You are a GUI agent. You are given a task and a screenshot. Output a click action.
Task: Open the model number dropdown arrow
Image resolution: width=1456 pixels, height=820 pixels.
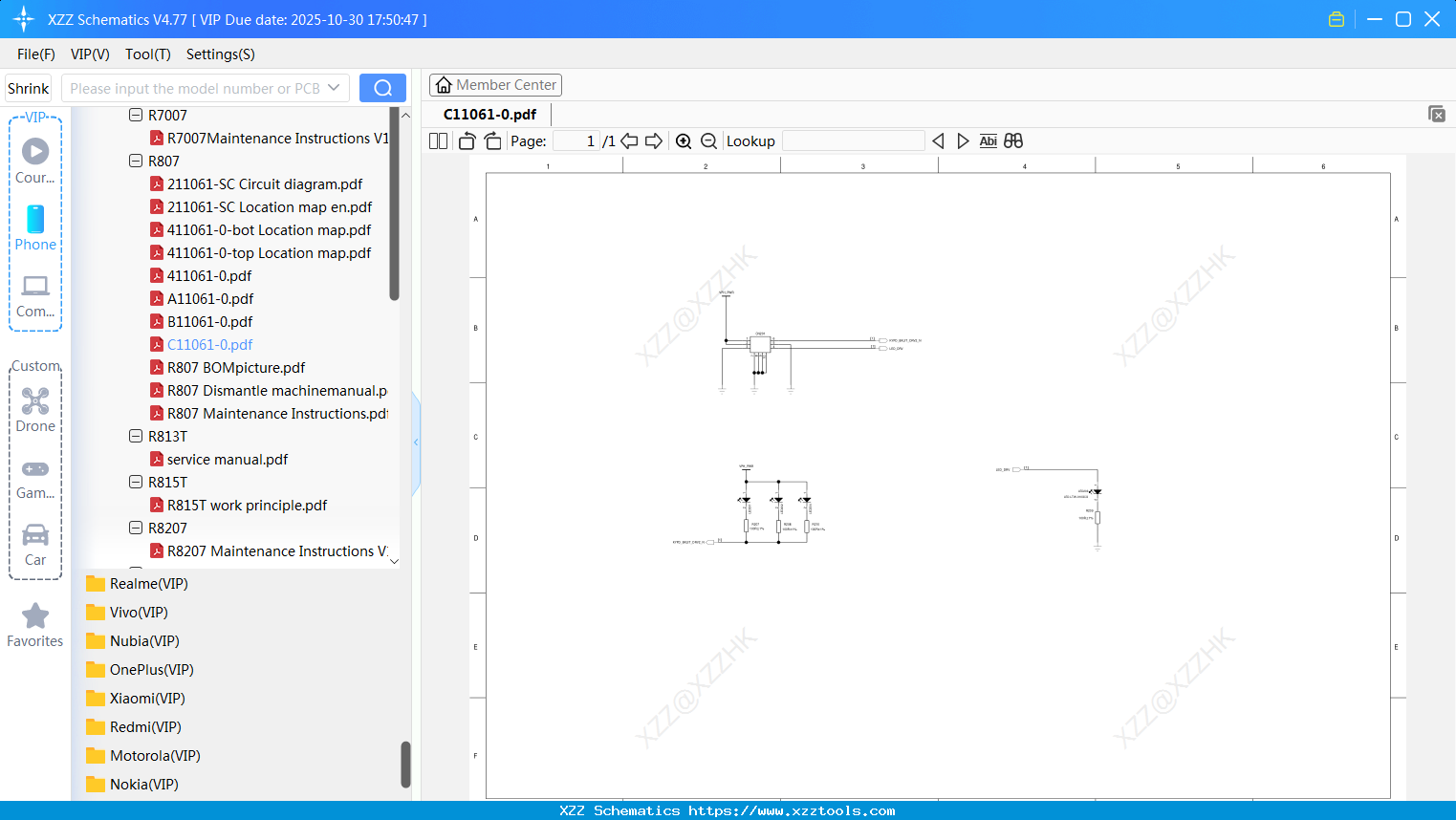pos(334,88)
